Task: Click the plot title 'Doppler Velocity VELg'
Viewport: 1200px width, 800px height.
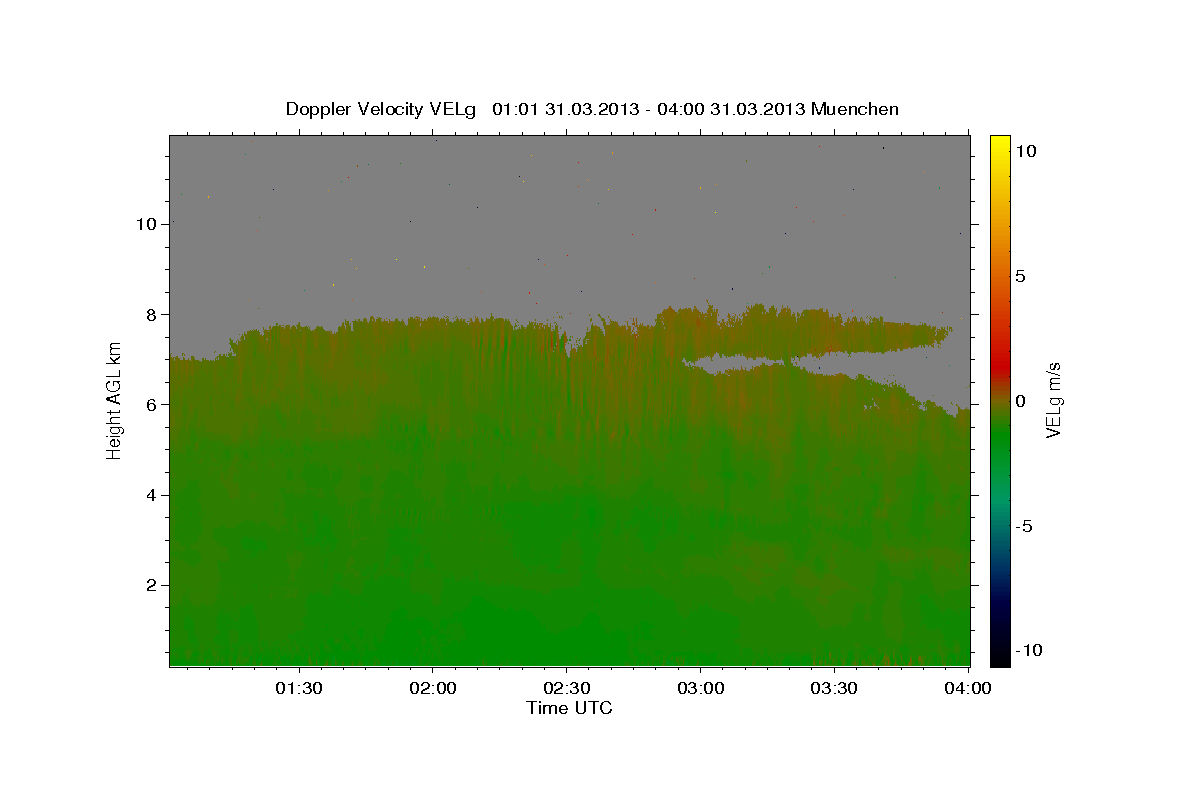Action: pyautogui.click(x=381, y=109)
